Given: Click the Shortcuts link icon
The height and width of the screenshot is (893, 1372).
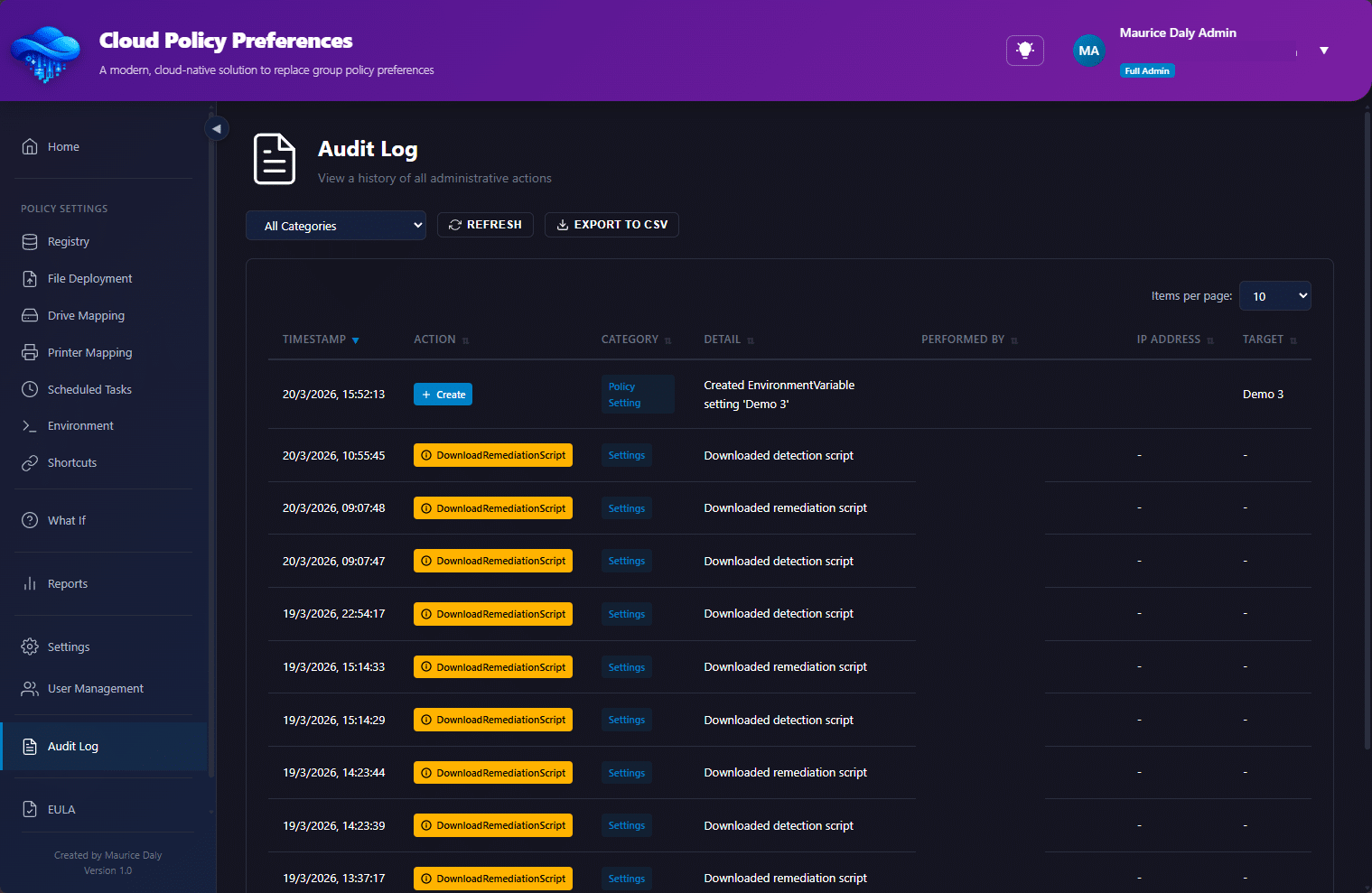Looking at the screenshot, I should (30, 463).
